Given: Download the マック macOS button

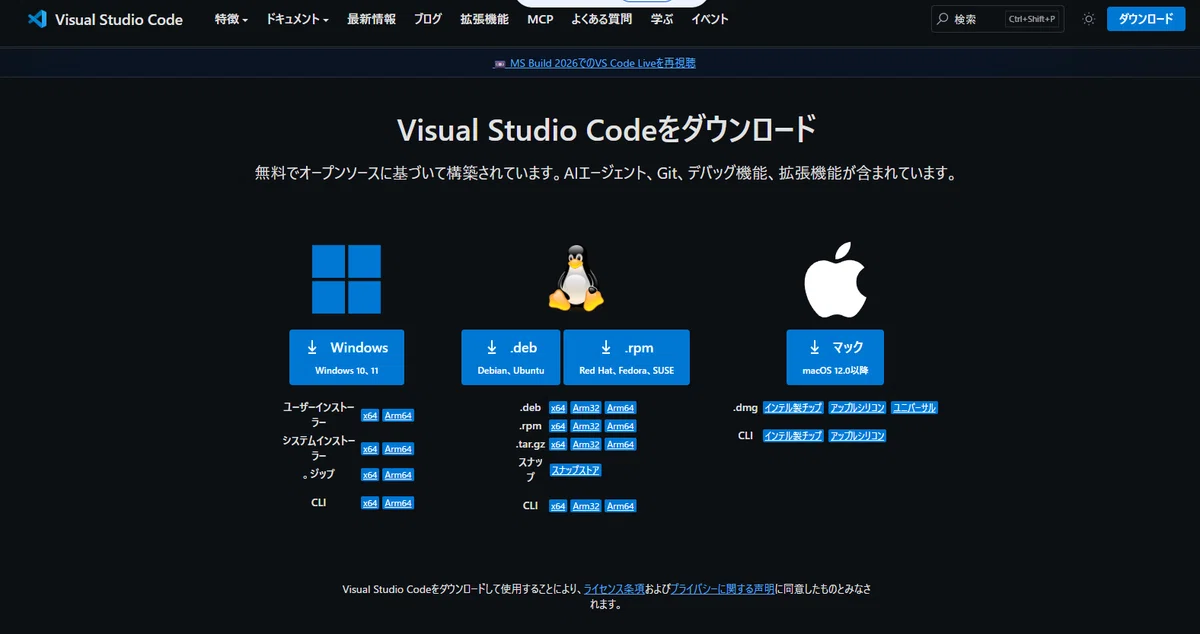Looking at the screenshot, I should (x=835, y=357).
